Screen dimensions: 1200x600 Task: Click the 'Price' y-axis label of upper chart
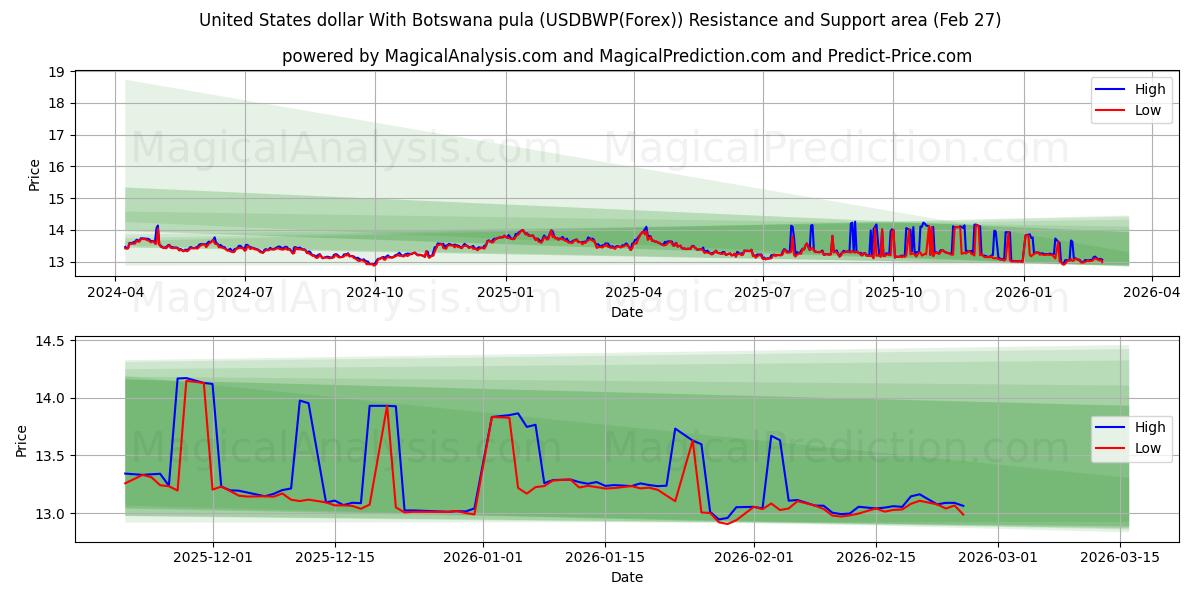(35, 174)
